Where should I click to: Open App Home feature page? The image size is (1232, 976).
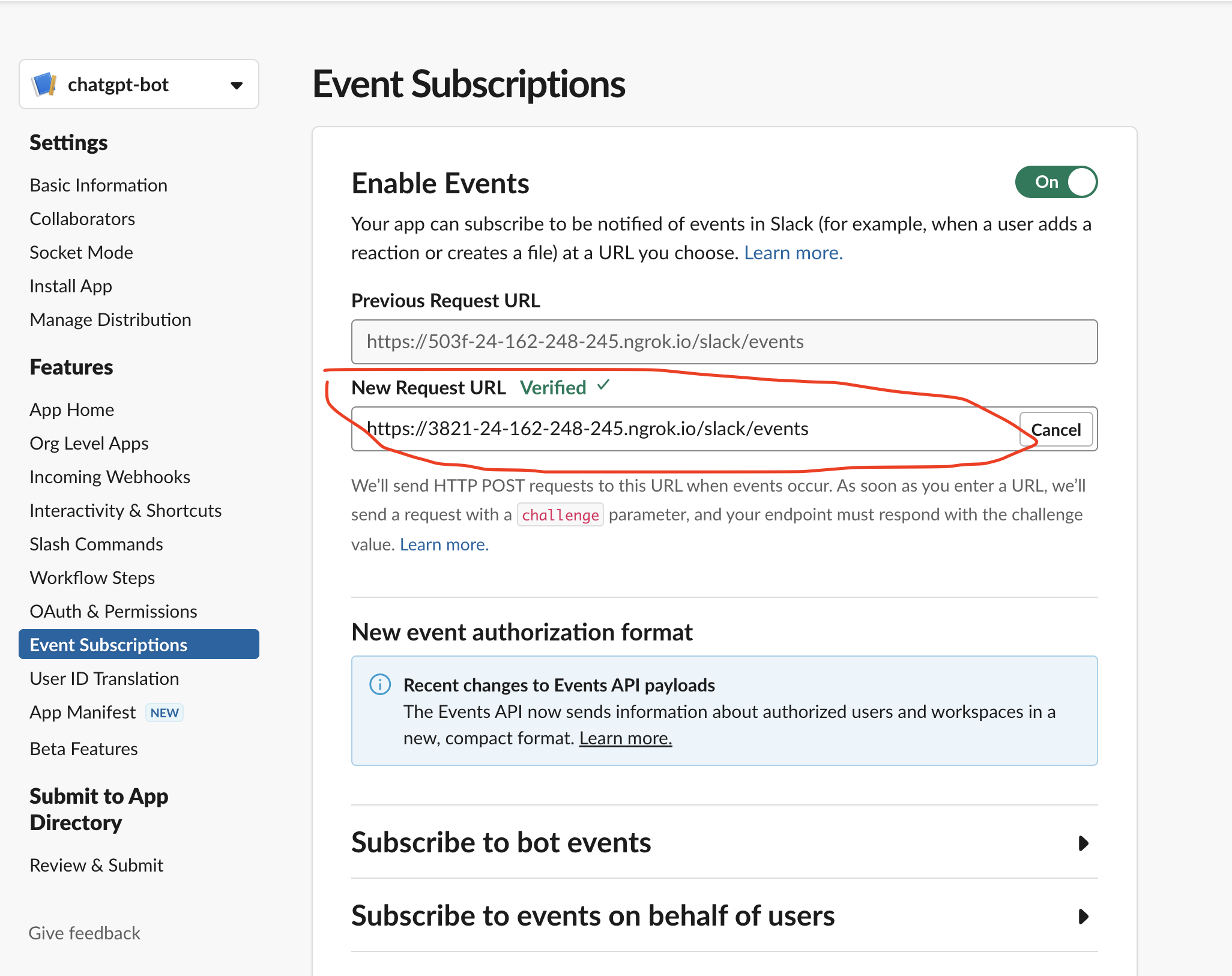tap(72, 409)
